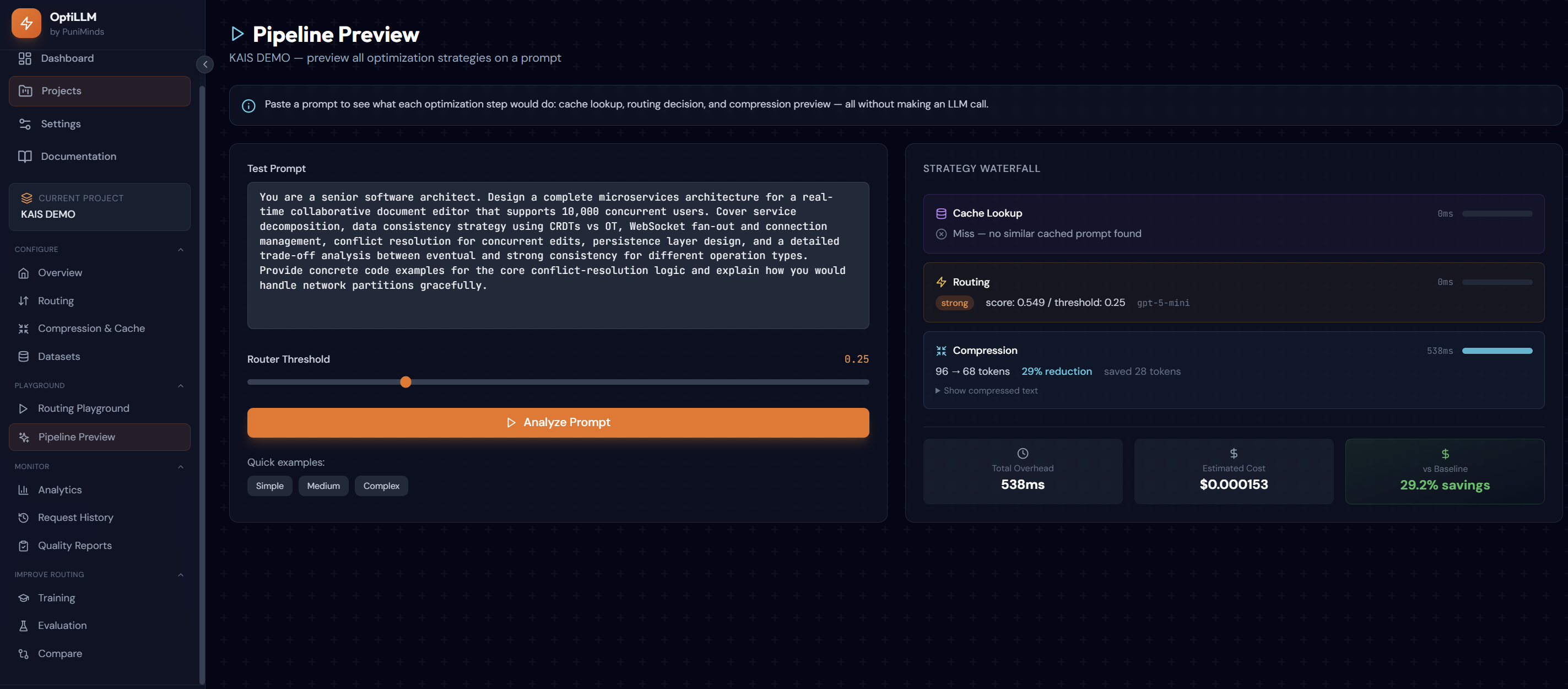Open Routing Playground menu item
This screenshot has height=689, width=1568.
pyautogui.click(x=83, y=408)
